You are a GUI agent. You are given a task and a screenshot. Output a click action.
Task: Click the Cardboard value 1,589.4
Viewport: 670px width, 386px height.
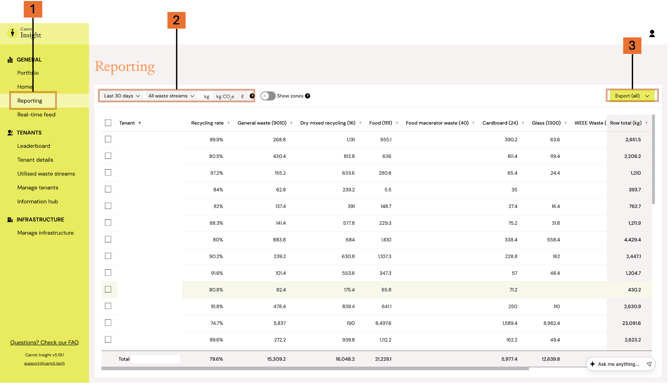510,323
